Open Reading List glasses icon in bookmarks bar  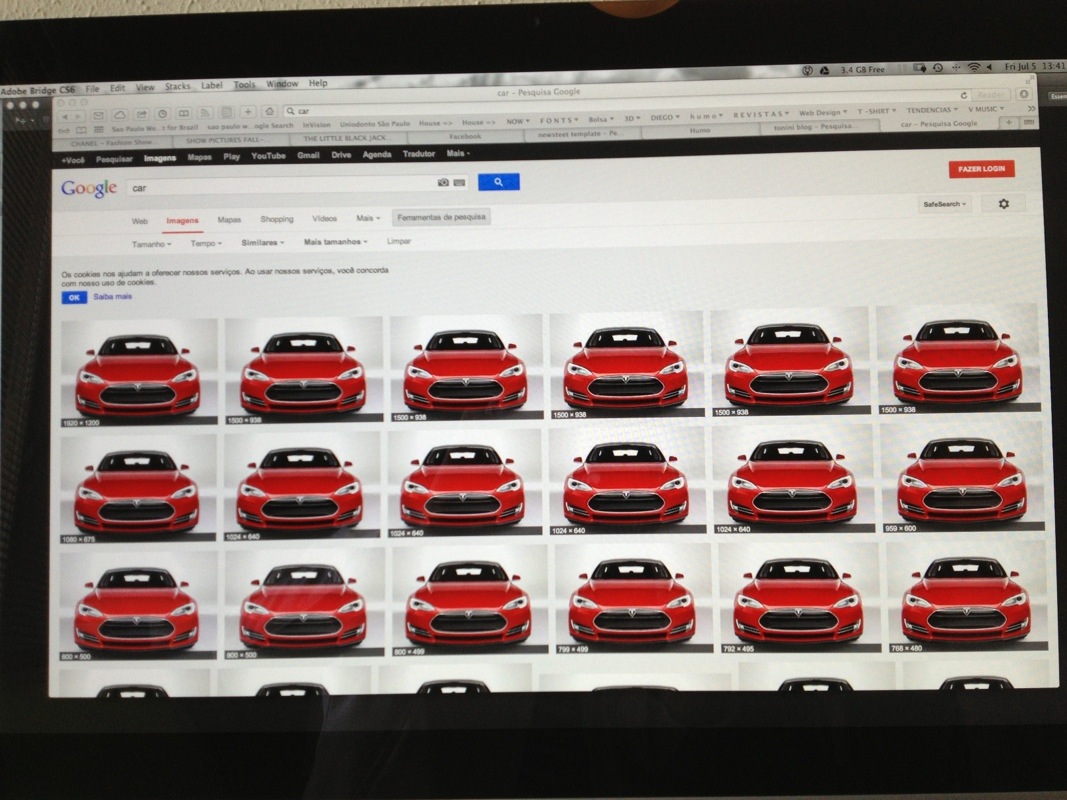click(64, 131)
